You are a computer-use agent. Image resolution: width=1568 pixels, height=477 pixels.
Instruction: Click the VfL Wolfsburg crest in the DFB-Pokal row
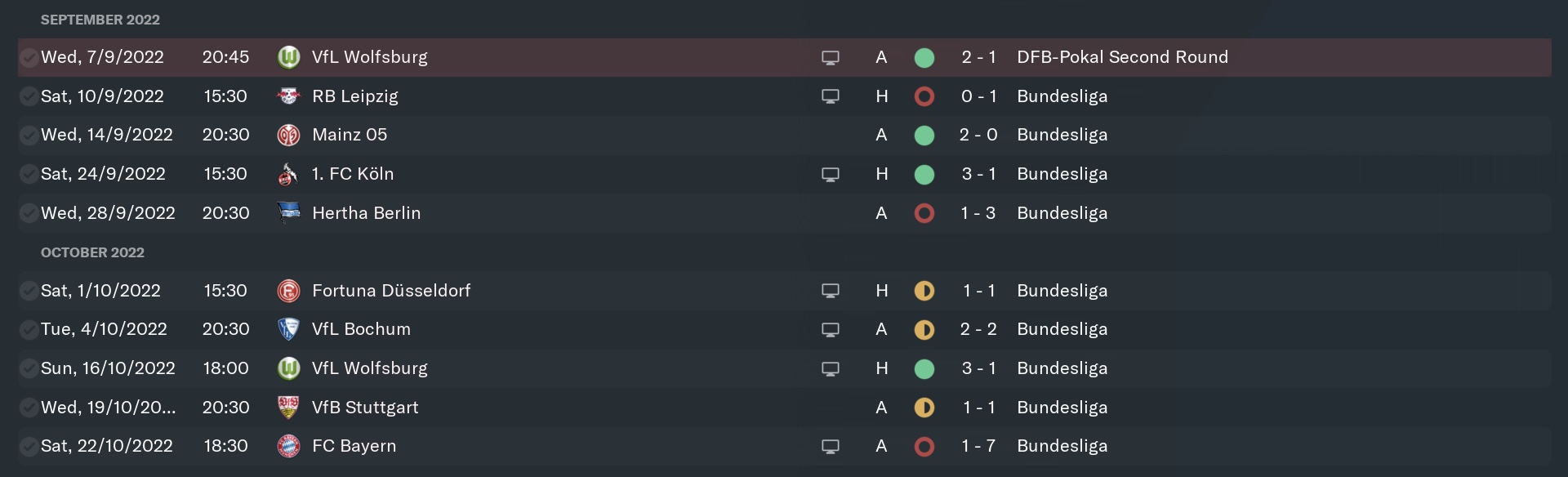288,57
